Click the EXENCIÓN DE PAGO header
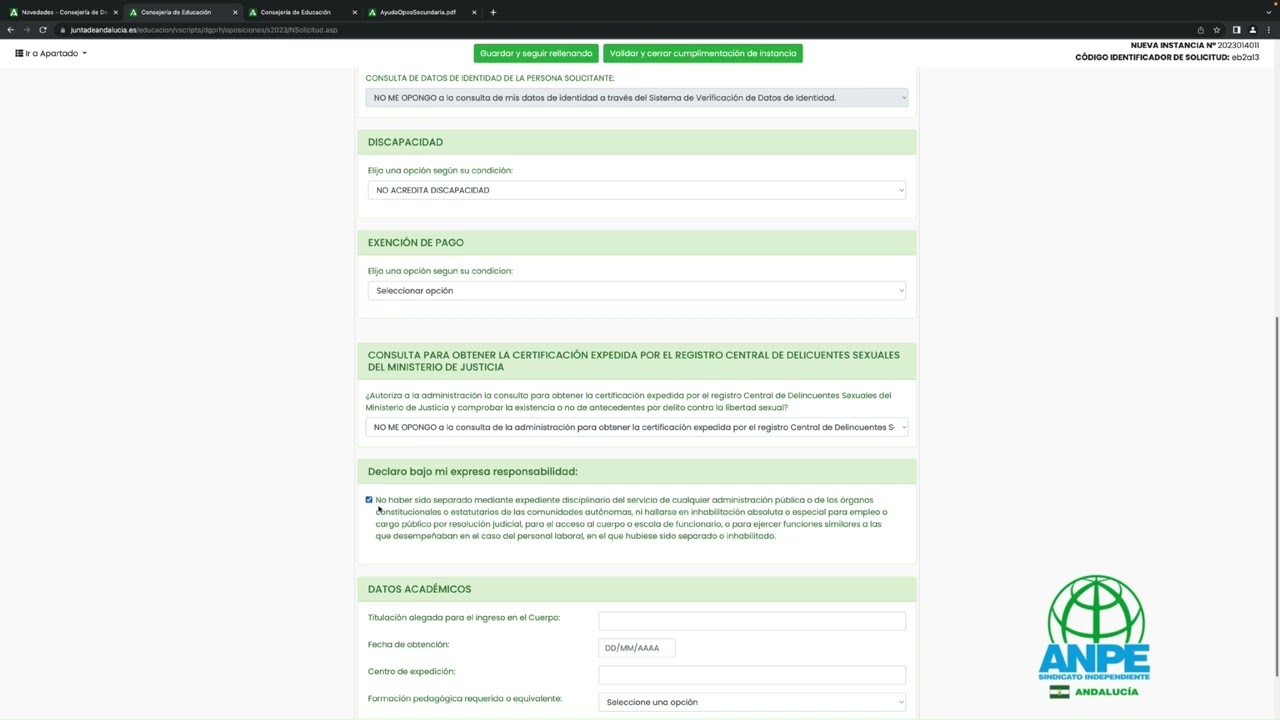Image resolution: width=1280 pixels, height=720 pixels. (637, 243)
